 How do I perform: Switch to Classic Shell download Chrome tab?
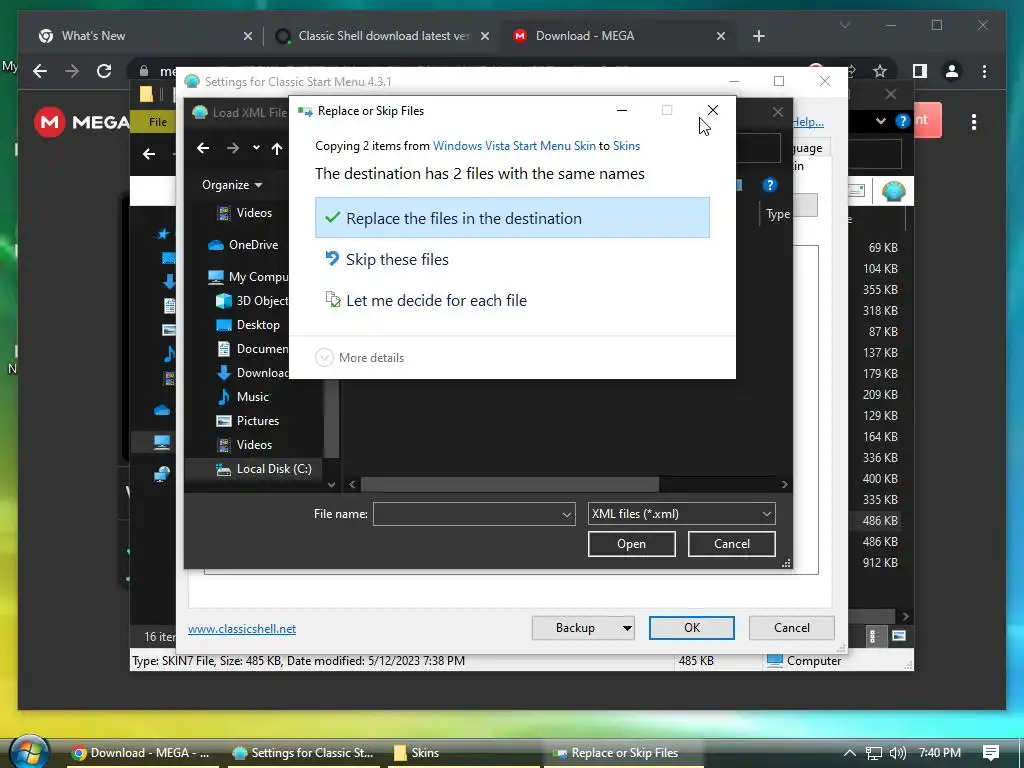(383, 36)
